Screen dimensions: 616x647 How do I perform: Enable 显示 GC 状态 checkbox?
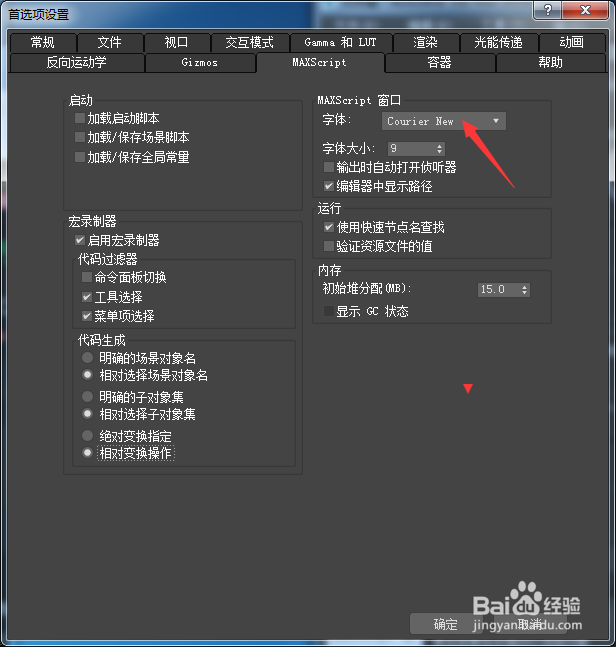pyautogui.click(x=328, y=311)
